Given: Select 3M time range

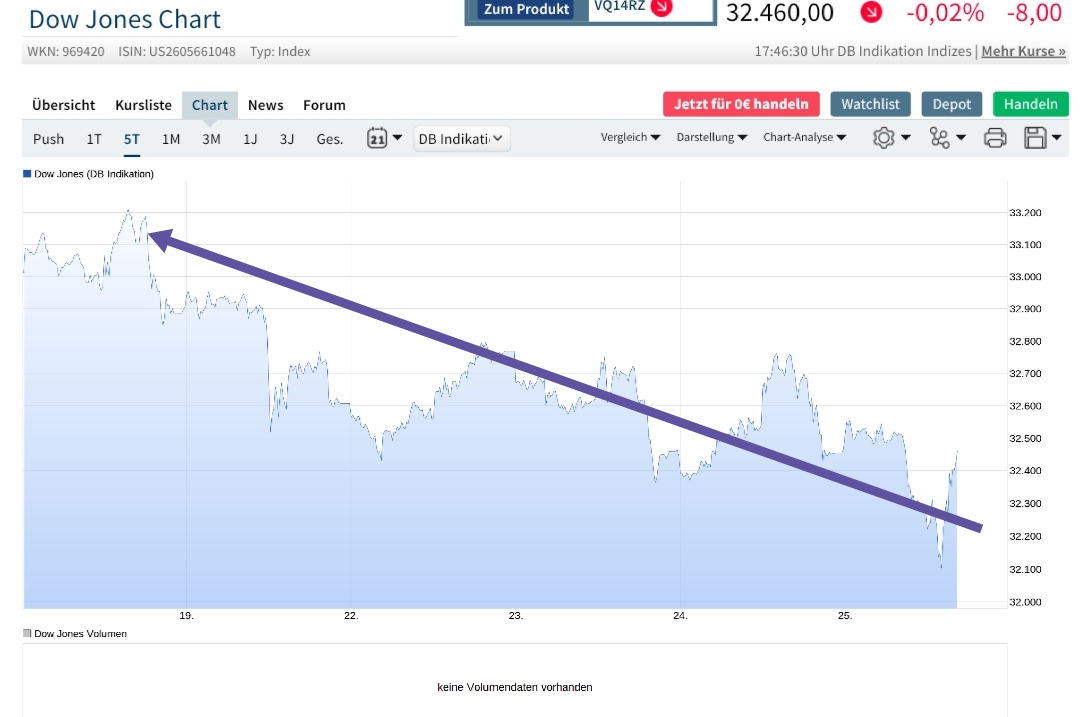Looking at the screenshot, I should [211, 138].
